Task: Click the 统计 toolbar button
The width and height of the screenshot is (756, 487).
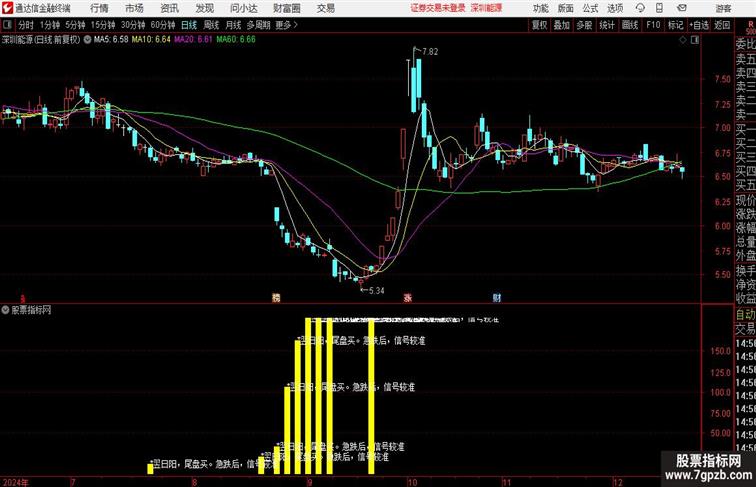Action: tap(607, 25)
